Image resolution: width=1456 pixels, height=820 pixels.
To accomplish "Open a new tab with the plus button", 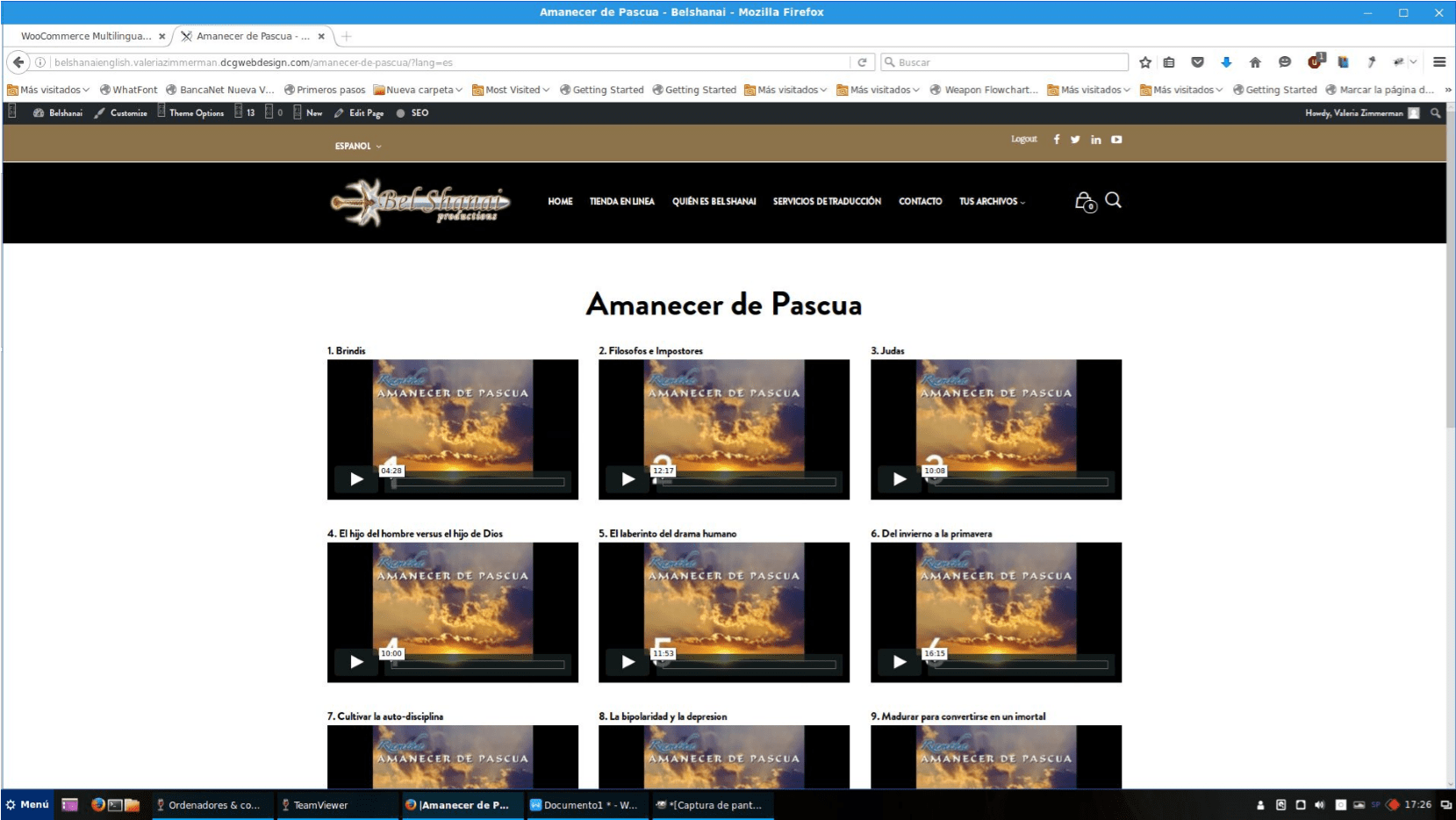I will [x=347, y=36].
